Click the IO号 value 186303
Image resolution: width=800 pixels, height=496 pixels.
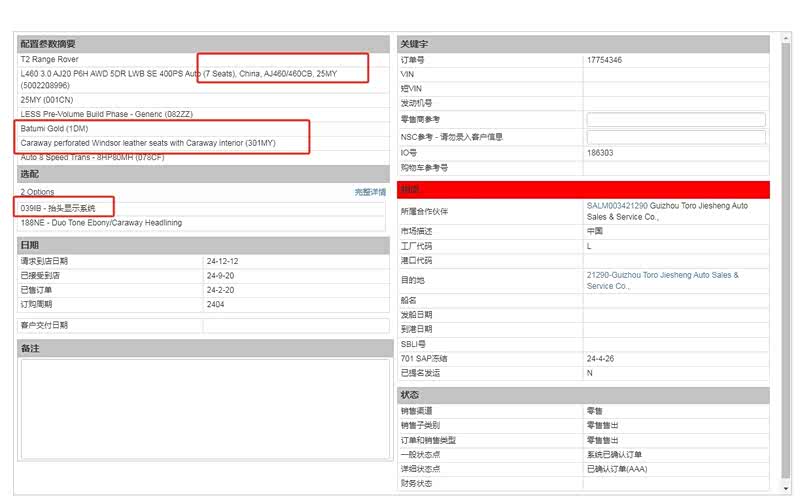600,153
